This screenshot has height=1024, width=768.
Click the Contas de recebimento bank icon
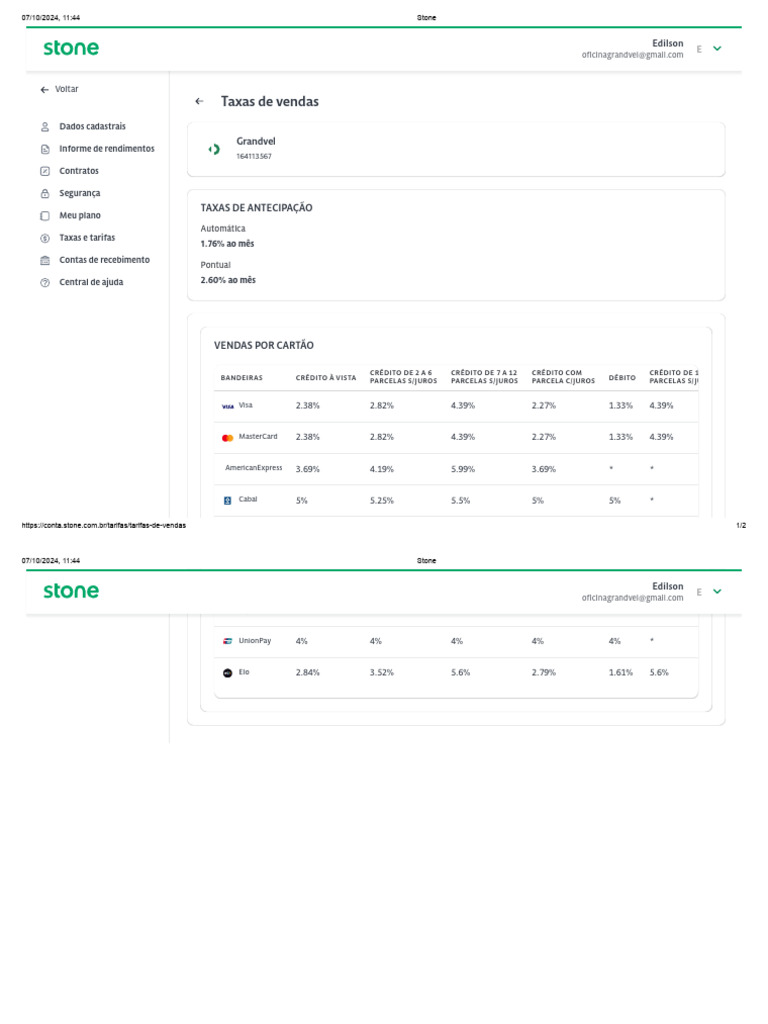pyautogui.click(x=45, y=261)
